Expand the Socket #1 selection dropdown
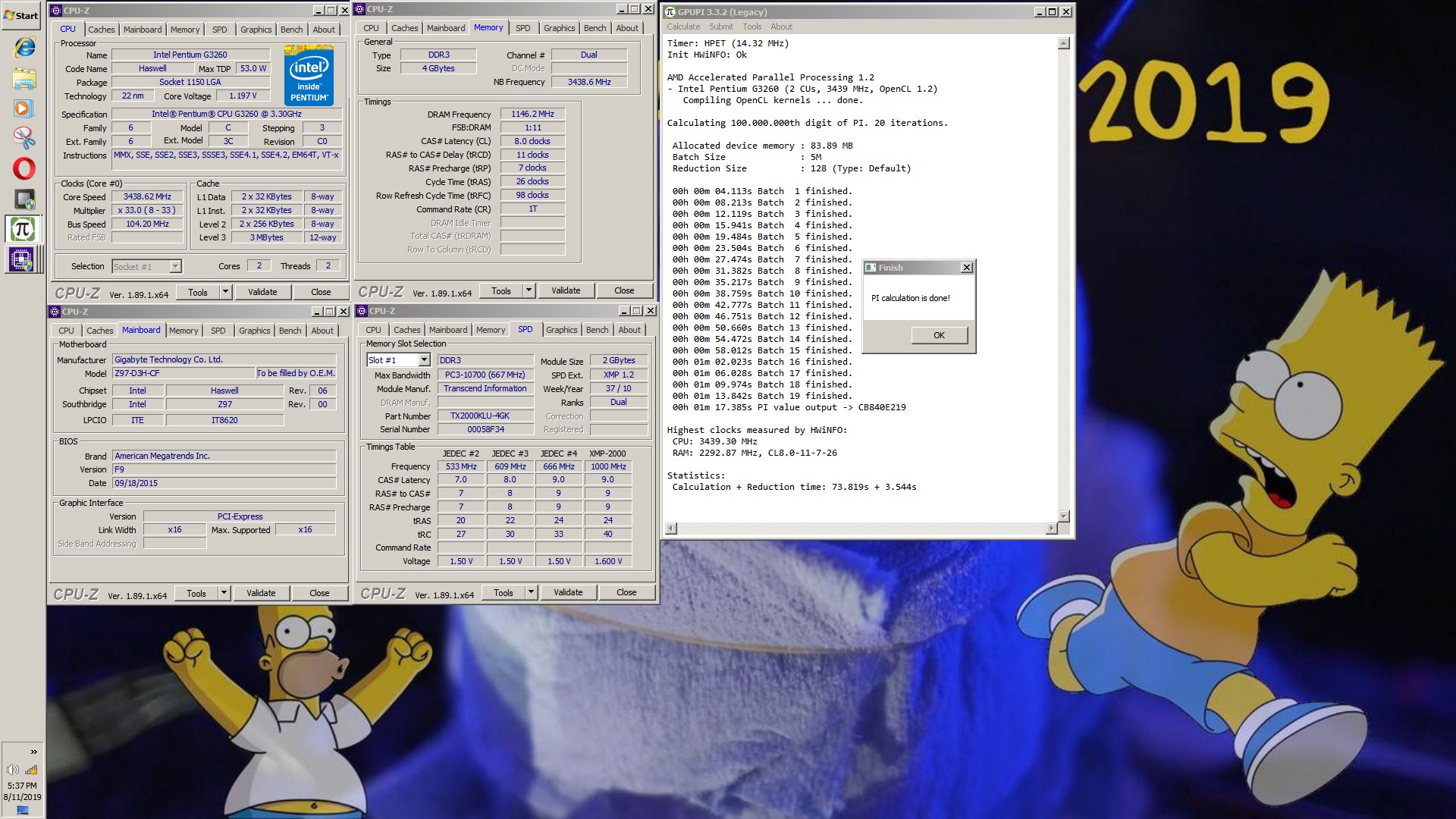The image size is (1456, 819). coord(175,266)
